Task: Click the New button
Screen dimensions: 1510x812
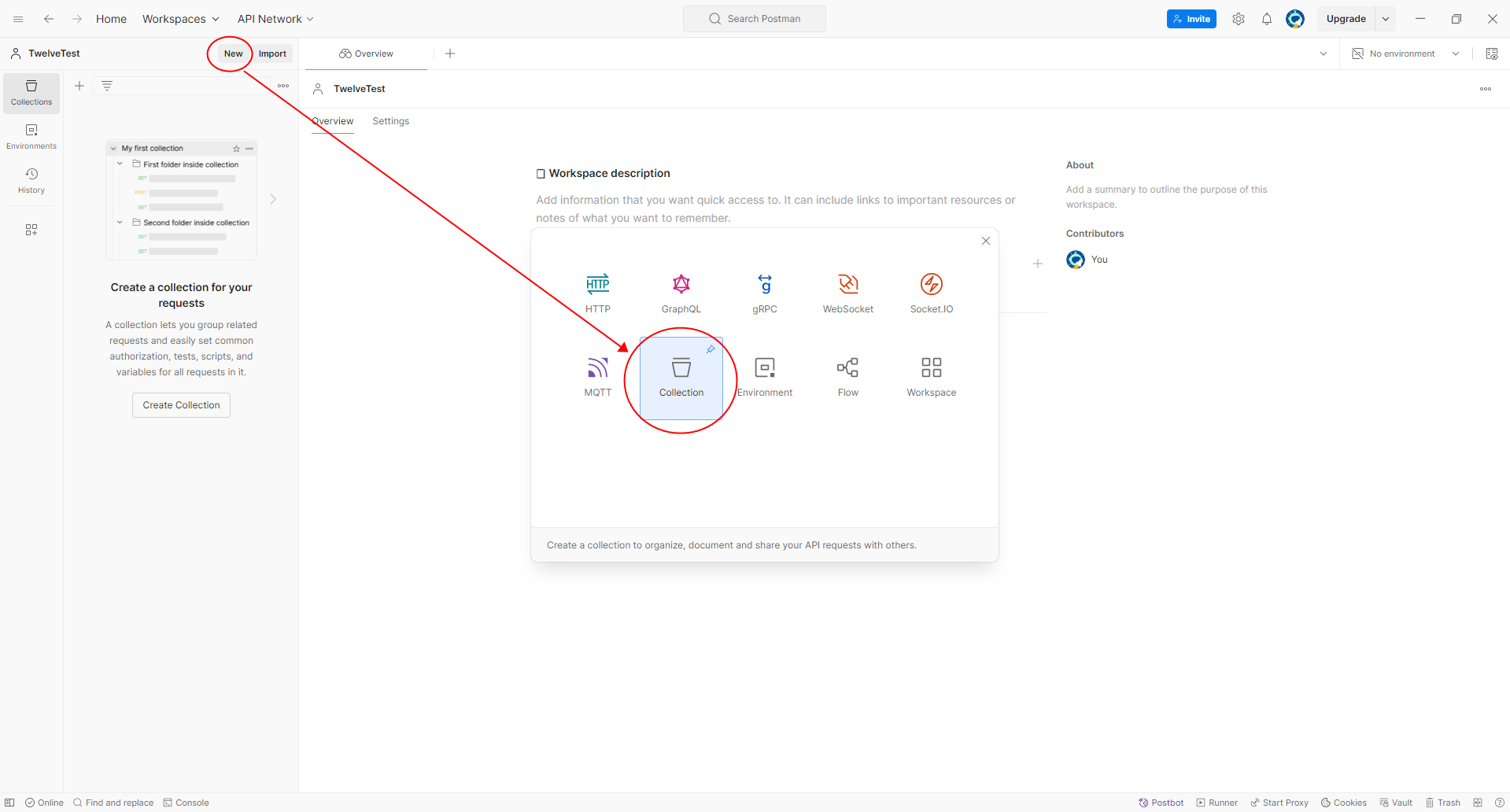Action: click(233, 54)
